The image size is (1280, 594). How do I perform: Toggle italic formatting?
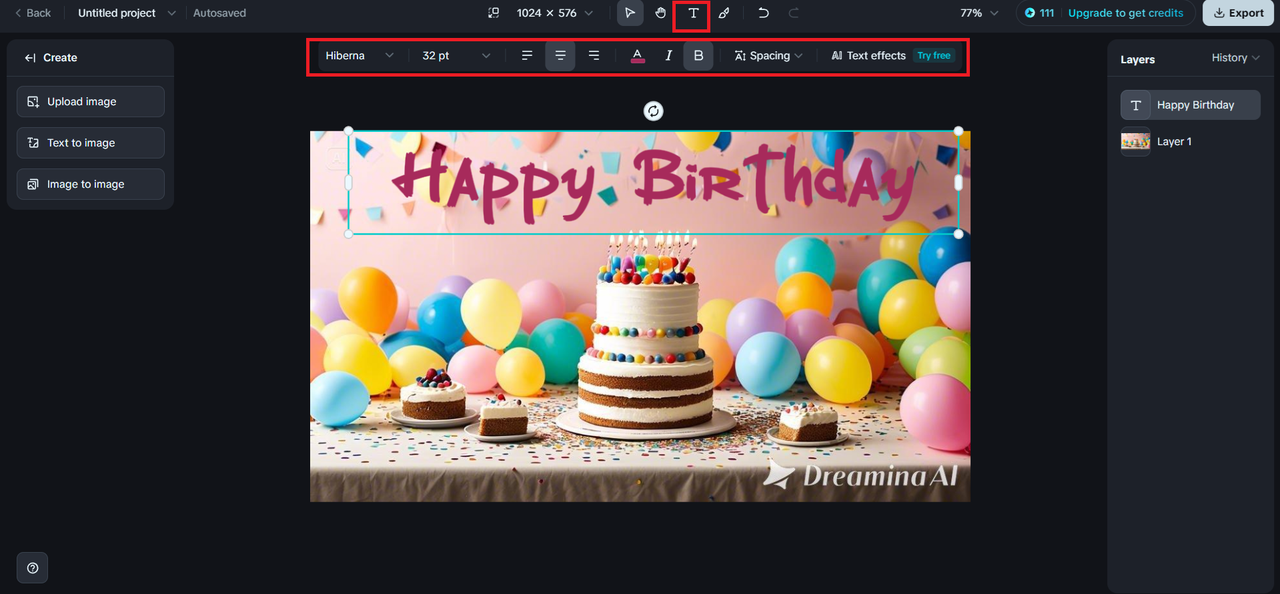[x=669, y=56]
